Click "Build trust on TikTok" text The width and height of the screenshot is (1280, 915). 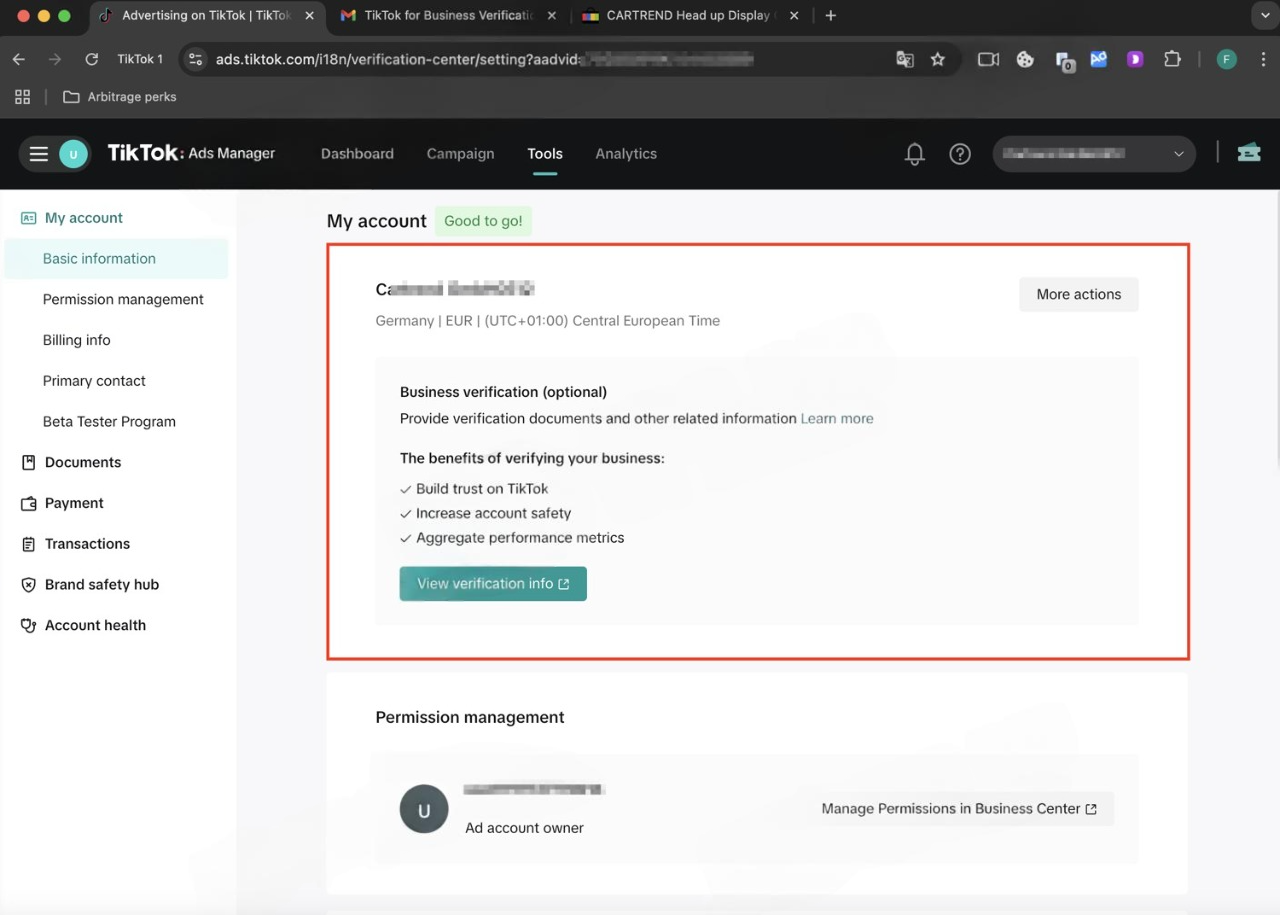[482, 489]
